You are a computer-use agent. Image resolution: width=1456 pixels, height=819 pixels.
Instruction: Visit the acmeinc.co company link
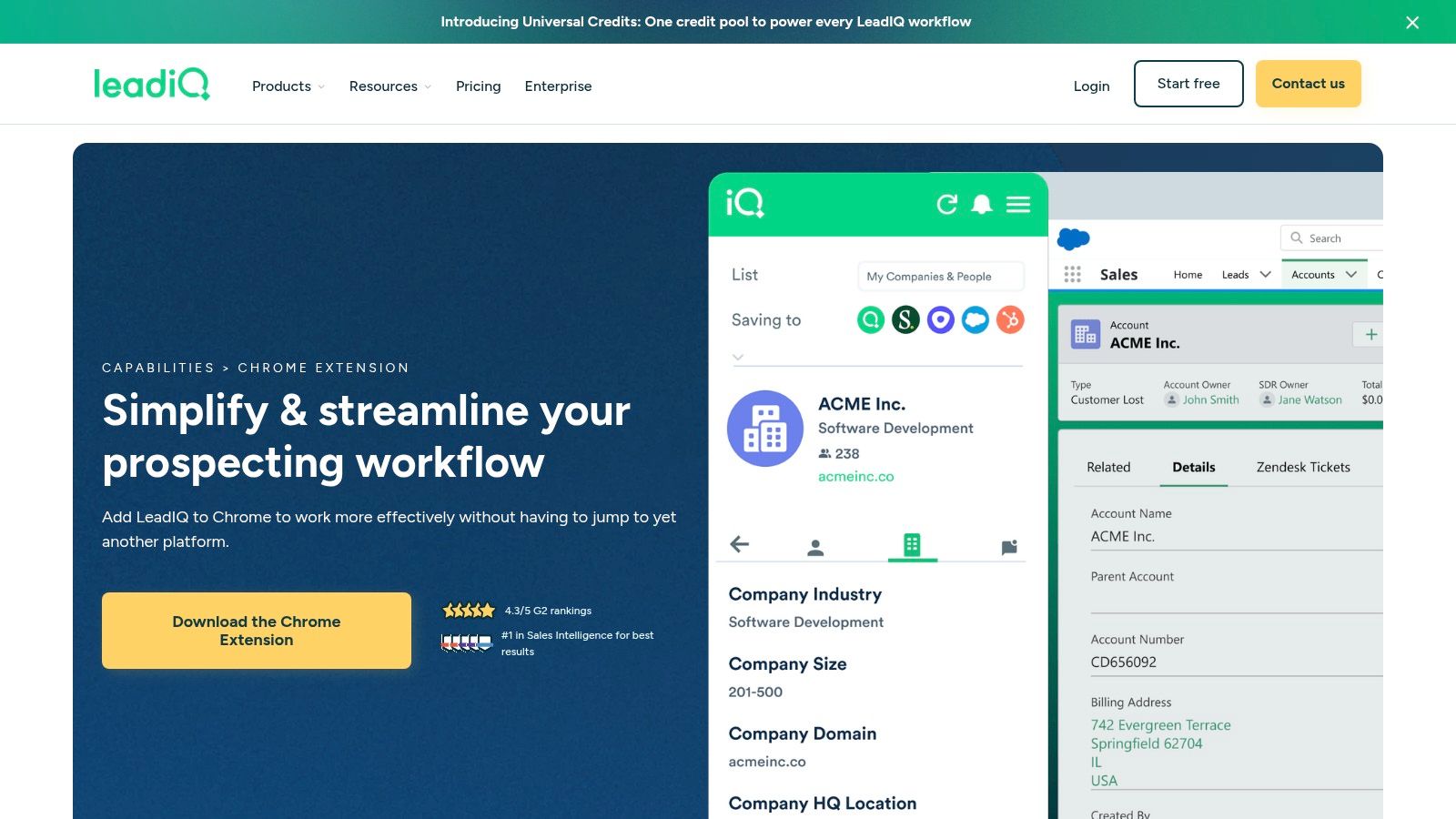[x=855, y=476]
